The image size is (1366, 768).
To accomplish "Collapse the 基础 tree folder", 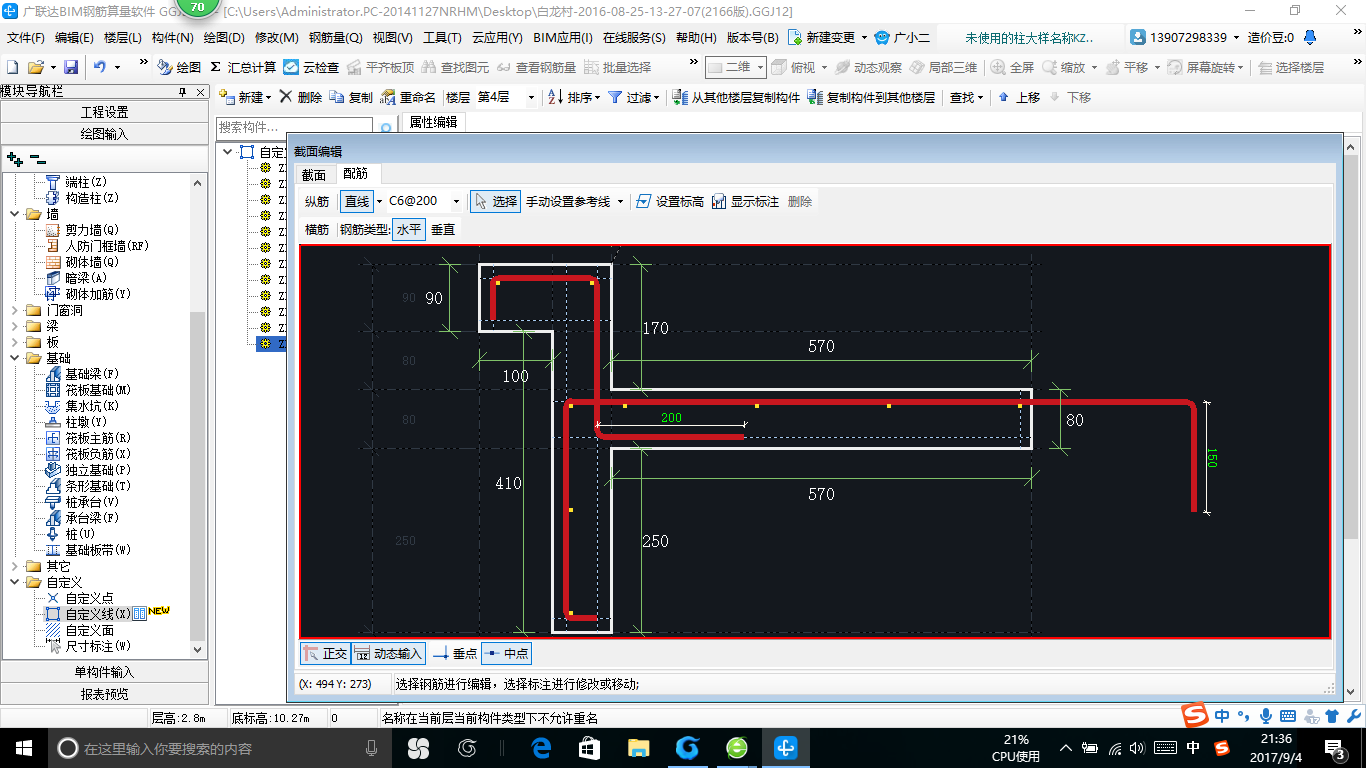I will pyautogui.click(x=14, y=358).
